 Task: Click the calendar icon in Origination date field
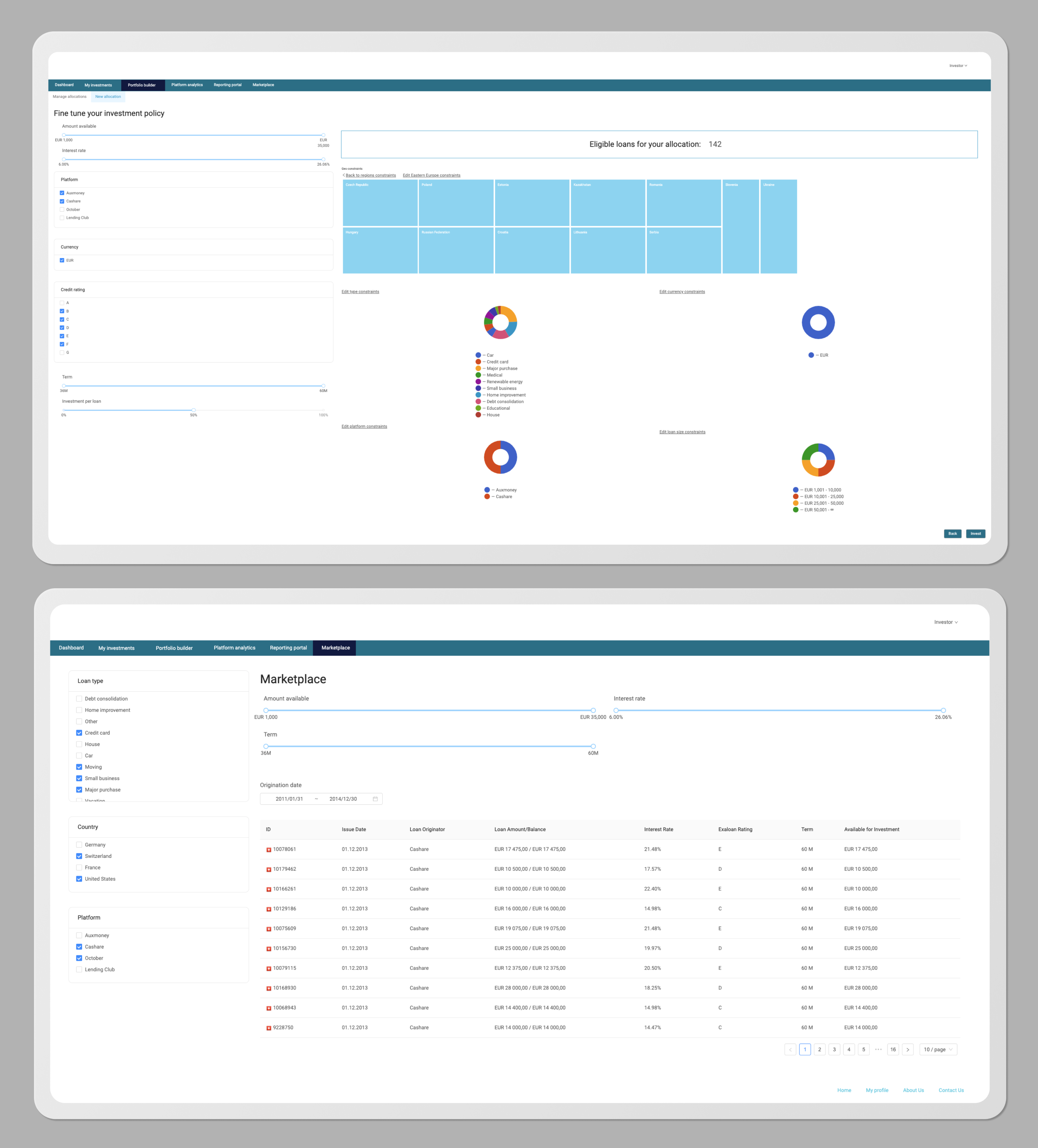(x=375, y=799)
